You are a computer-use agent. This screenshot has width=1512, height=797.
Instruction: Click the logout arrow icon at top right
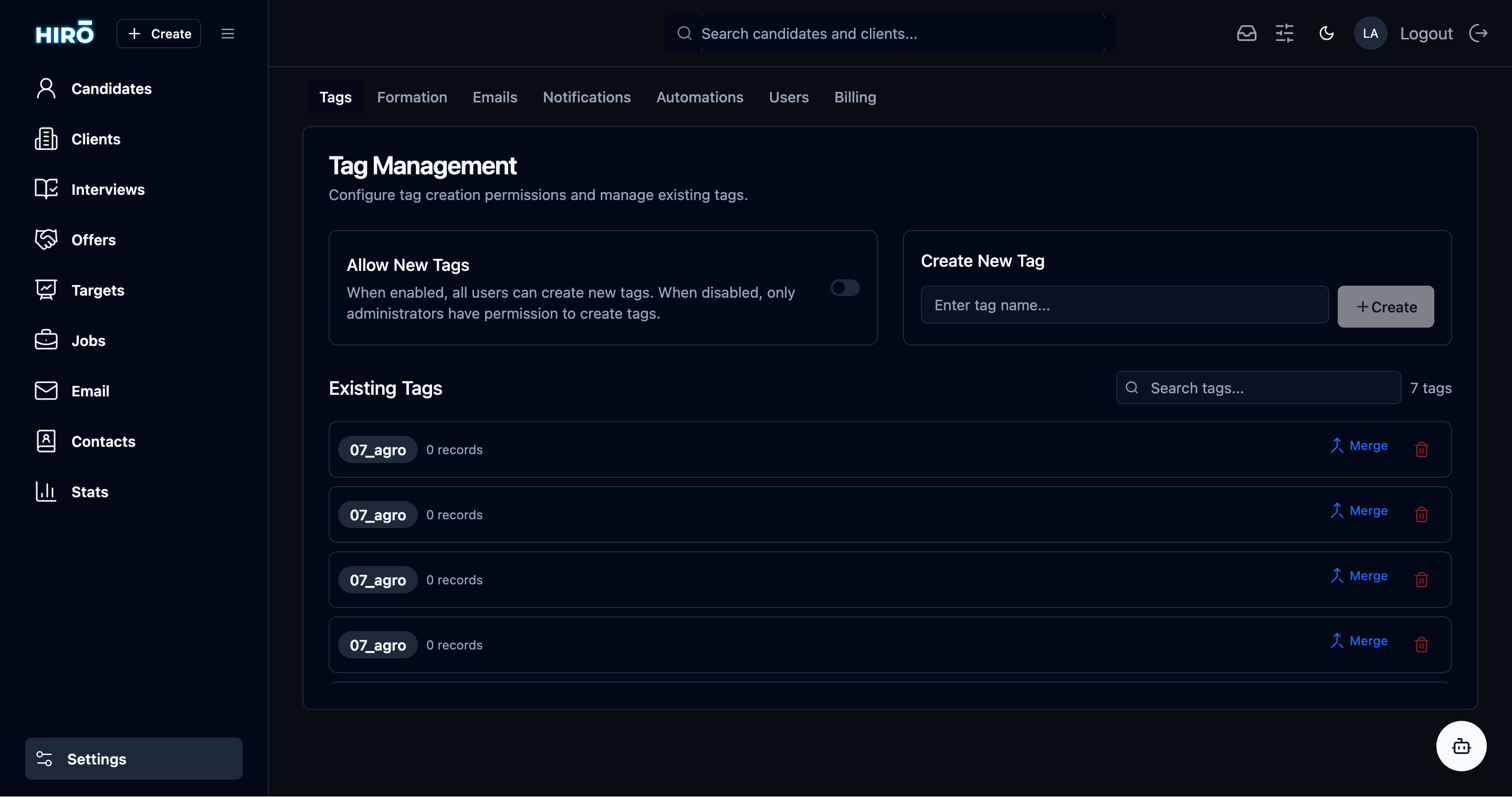click(1479, 34)
